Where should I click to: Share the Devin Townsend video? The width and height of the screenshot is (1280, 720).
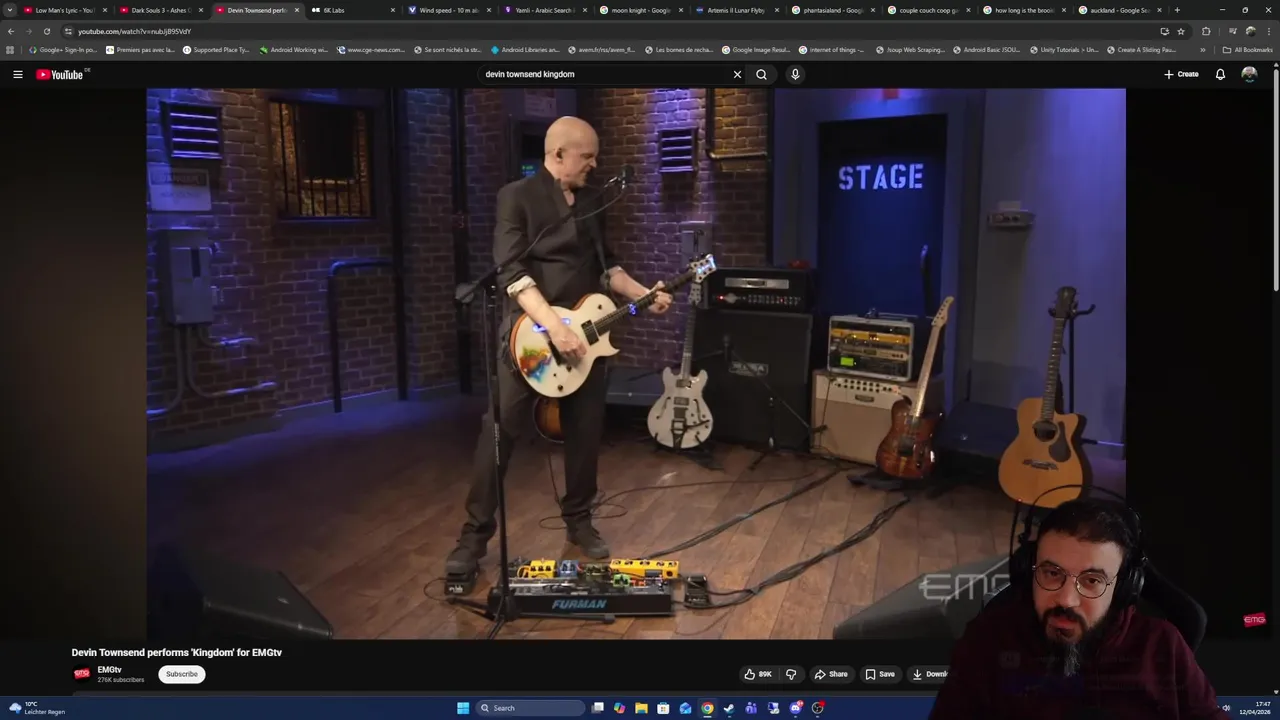831,674
